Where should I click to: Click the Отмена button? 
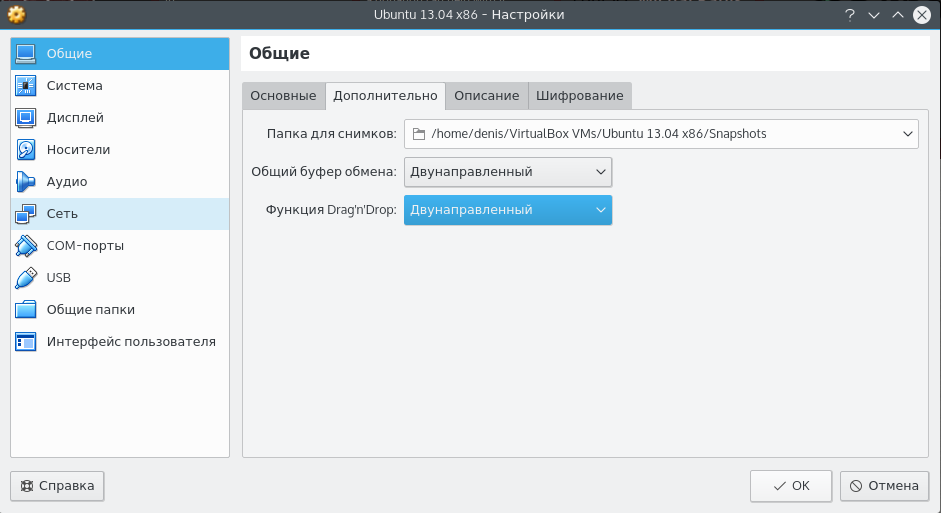(x=884, y=486)
